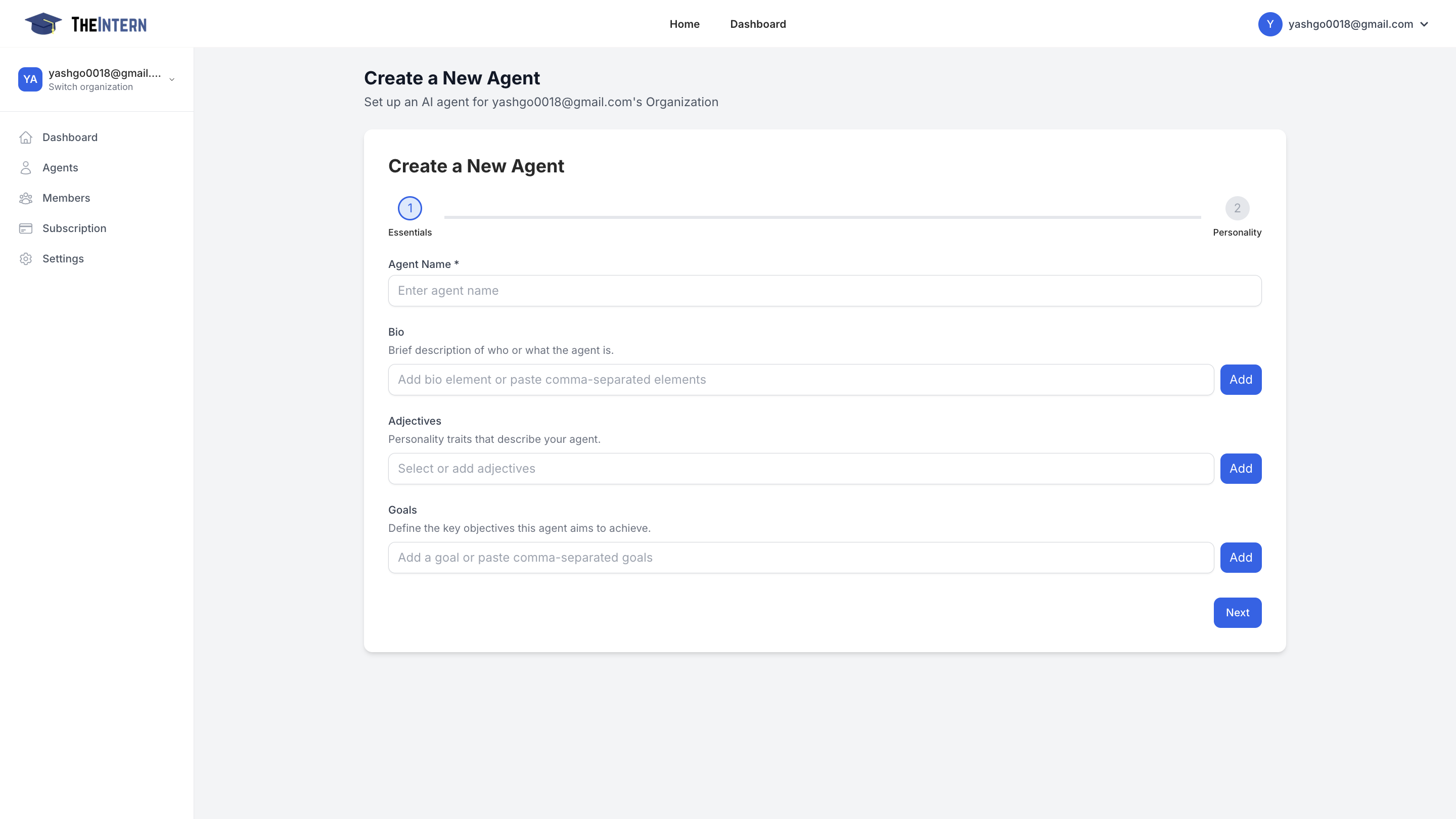This screenshot has height=819, width=1456.
Task: Click the TheIntern graduation cap logo
Action: click(43, 23)
